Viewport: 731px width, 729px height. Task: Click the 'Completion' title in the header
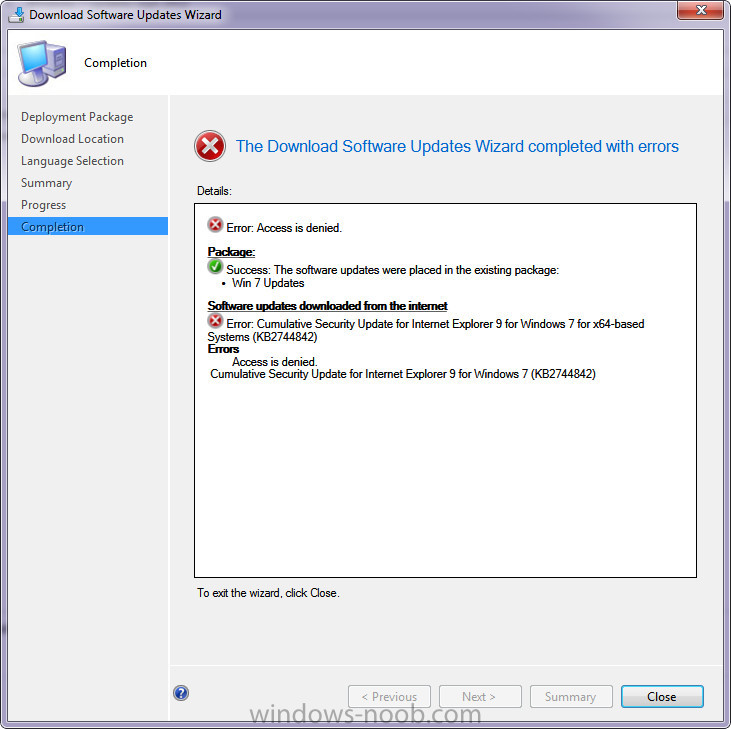coord(115,63)
